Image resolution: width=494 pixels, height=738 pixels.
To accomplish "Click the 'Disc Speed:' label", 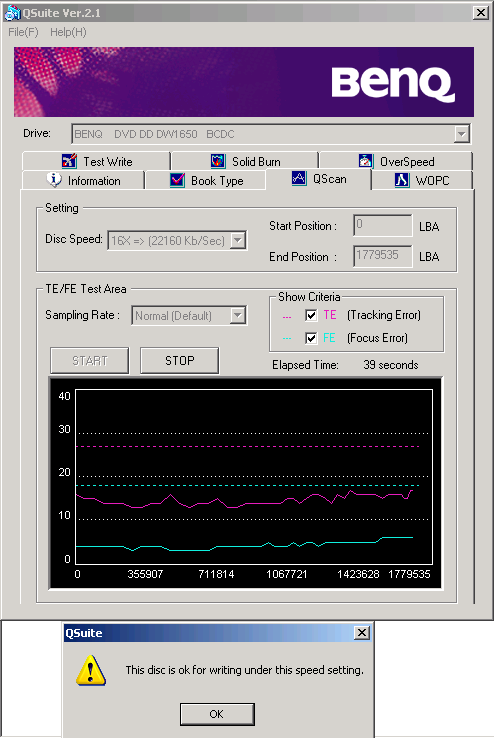I will [74, 239].
